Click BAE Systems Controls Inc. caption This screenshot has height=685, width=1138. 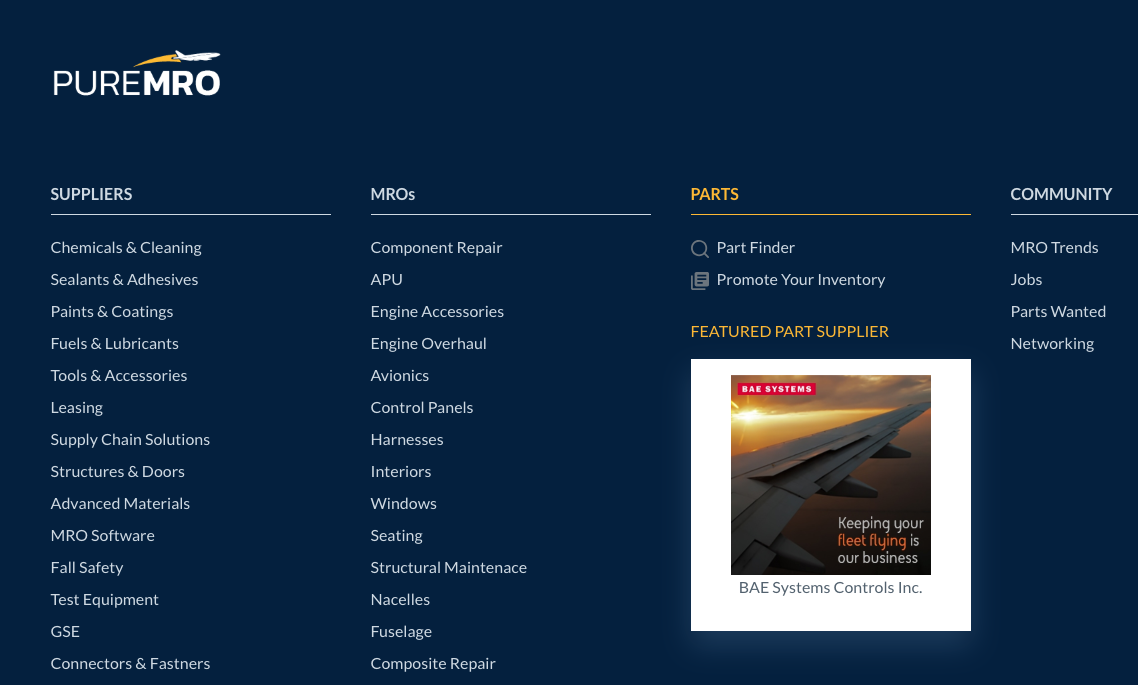[830, 588]
